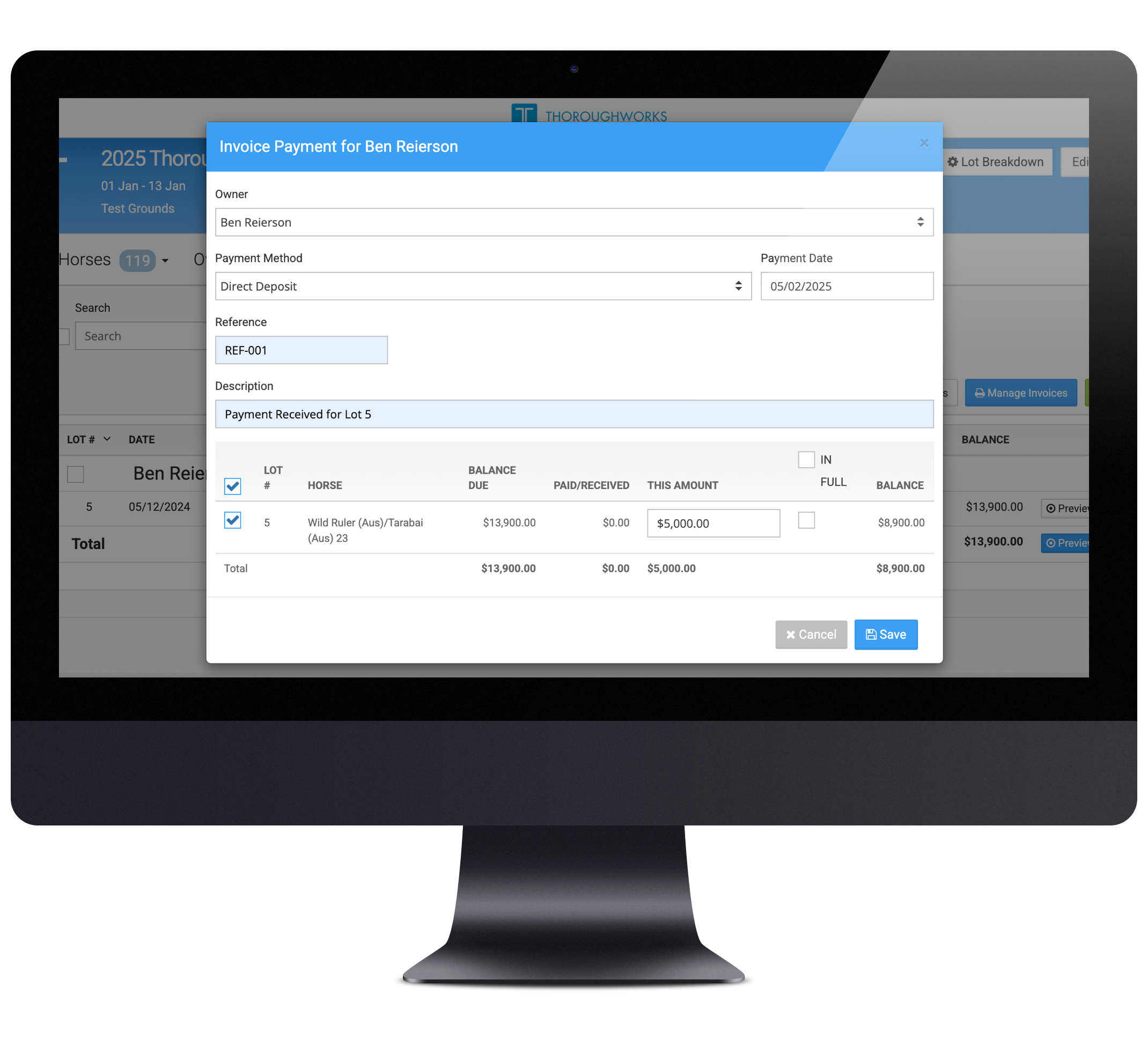Screen dimensions: 1148x1062
Task: Click the Lot Breakdown settings icon
Action: point(954,161)
